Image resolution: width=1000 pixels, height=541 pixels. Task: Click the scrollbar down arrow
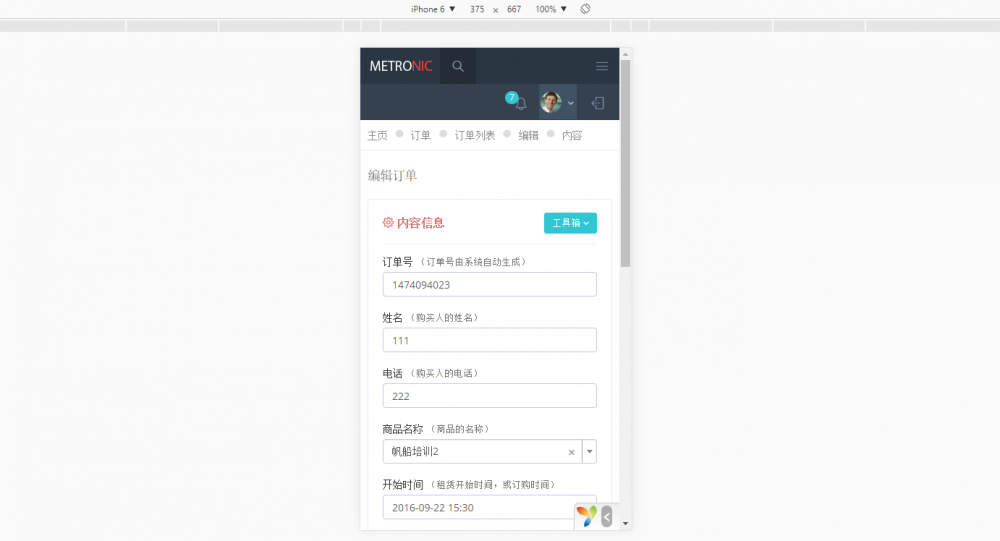click(626, 523)
